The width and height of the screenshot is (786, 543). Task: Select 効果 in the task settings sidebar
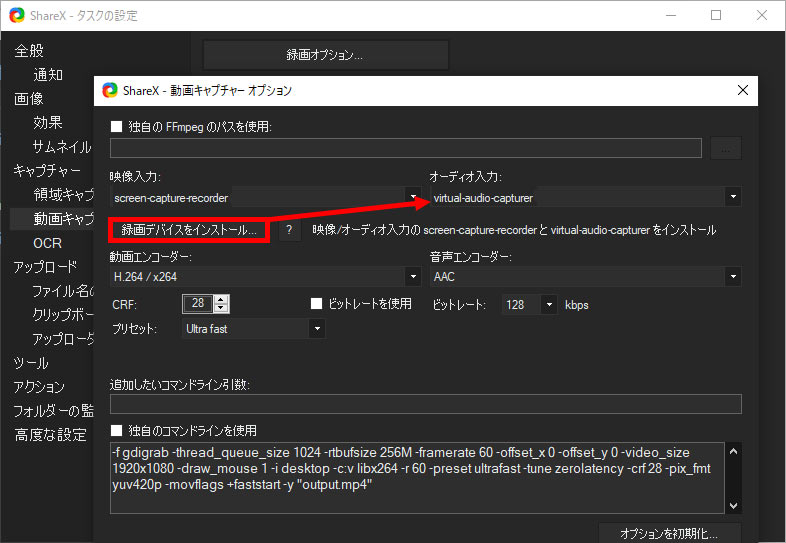point(48,122)
